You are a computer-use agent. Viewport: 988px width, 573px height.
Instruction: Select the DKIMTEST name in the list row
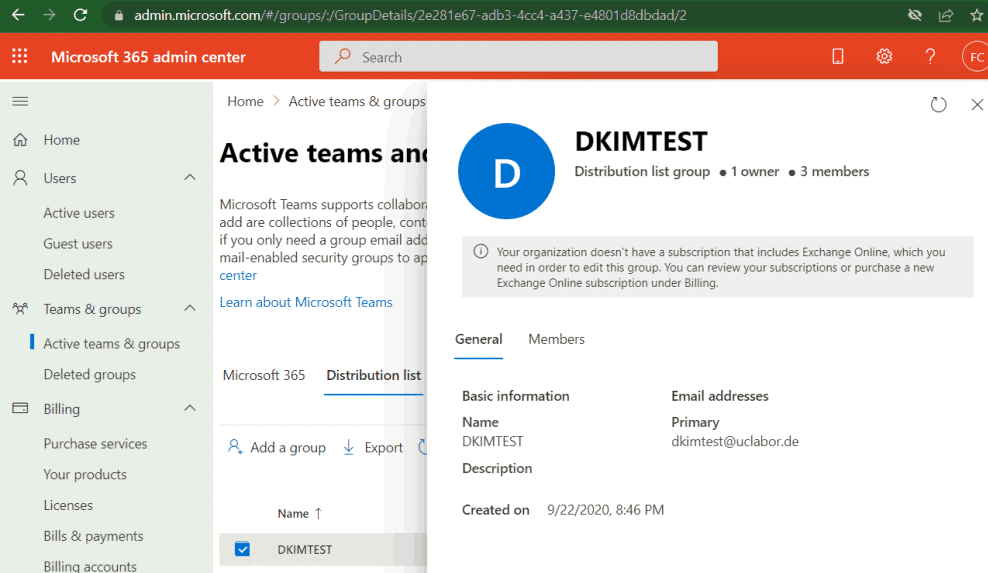click(x=304, y=550)
